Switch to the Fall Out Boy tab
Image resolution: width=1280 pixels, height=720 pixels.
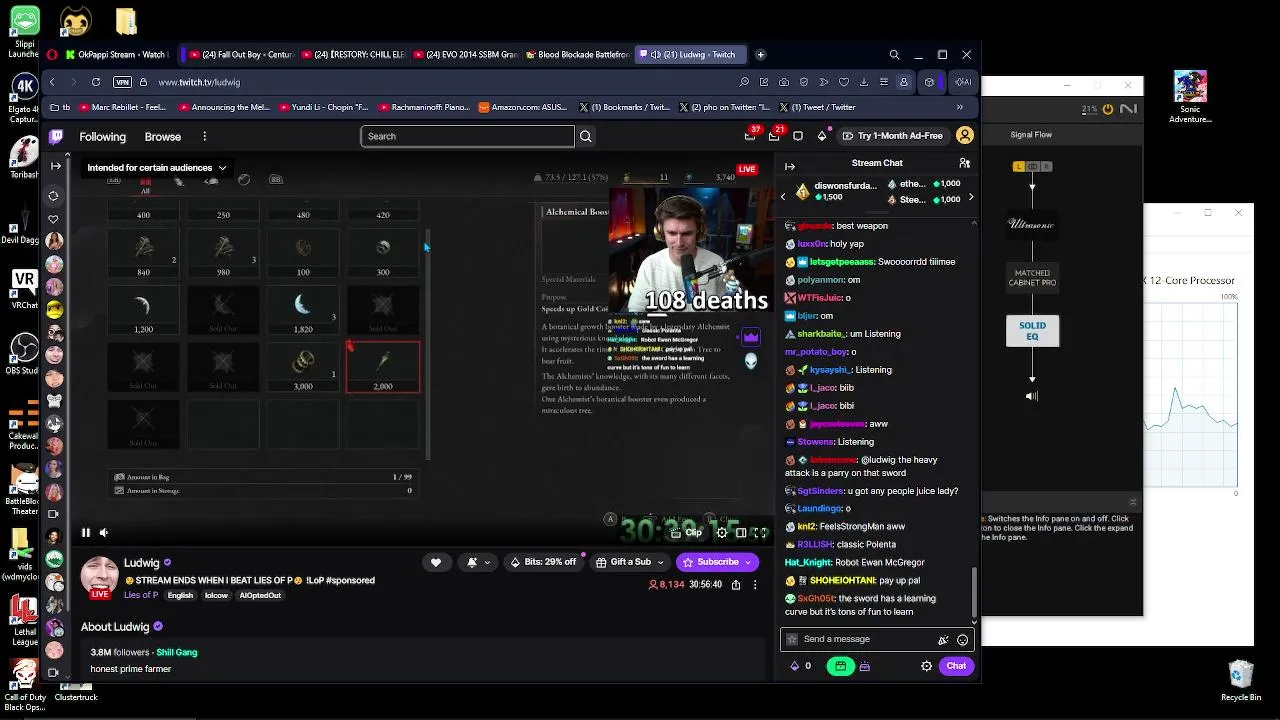(239, 55)
